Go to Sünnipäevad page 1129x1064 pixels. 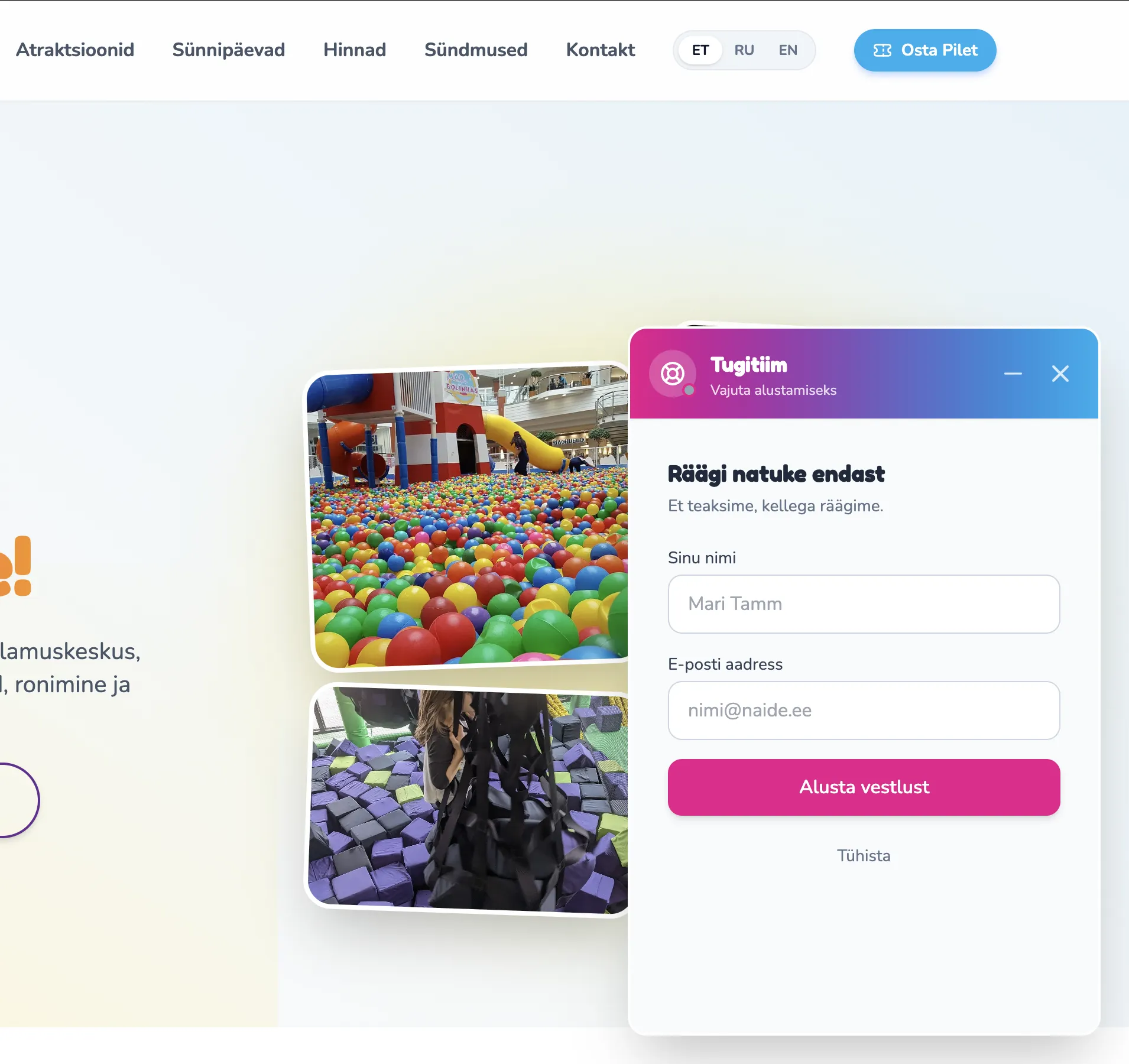click(x=229, y=50)
